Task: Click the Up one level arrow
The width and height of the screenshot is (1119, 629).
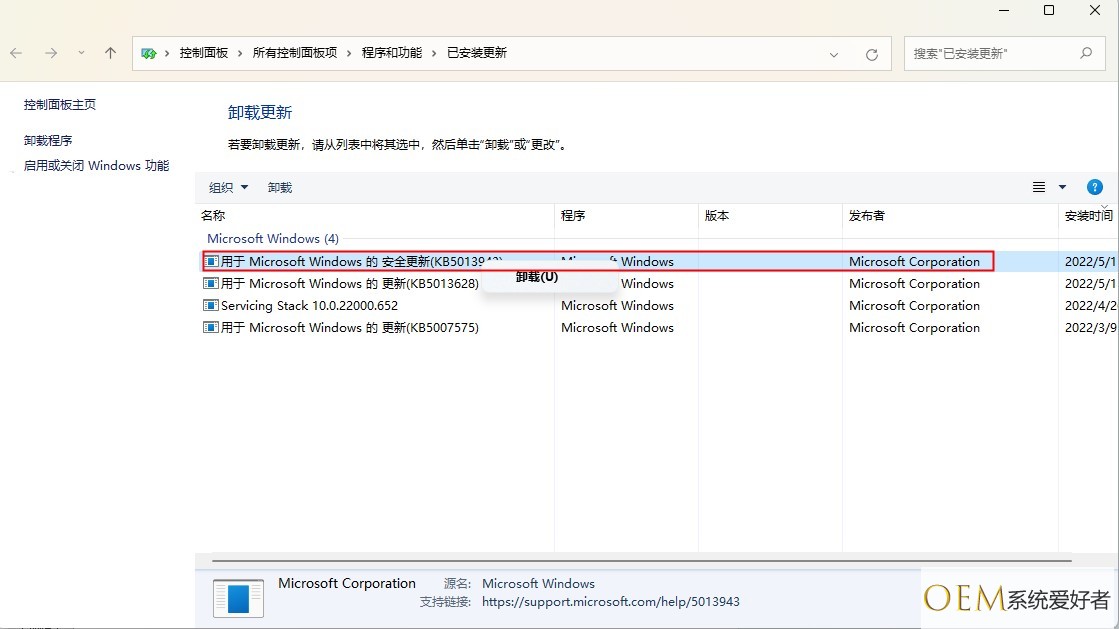Action: (x=110, y=53)
